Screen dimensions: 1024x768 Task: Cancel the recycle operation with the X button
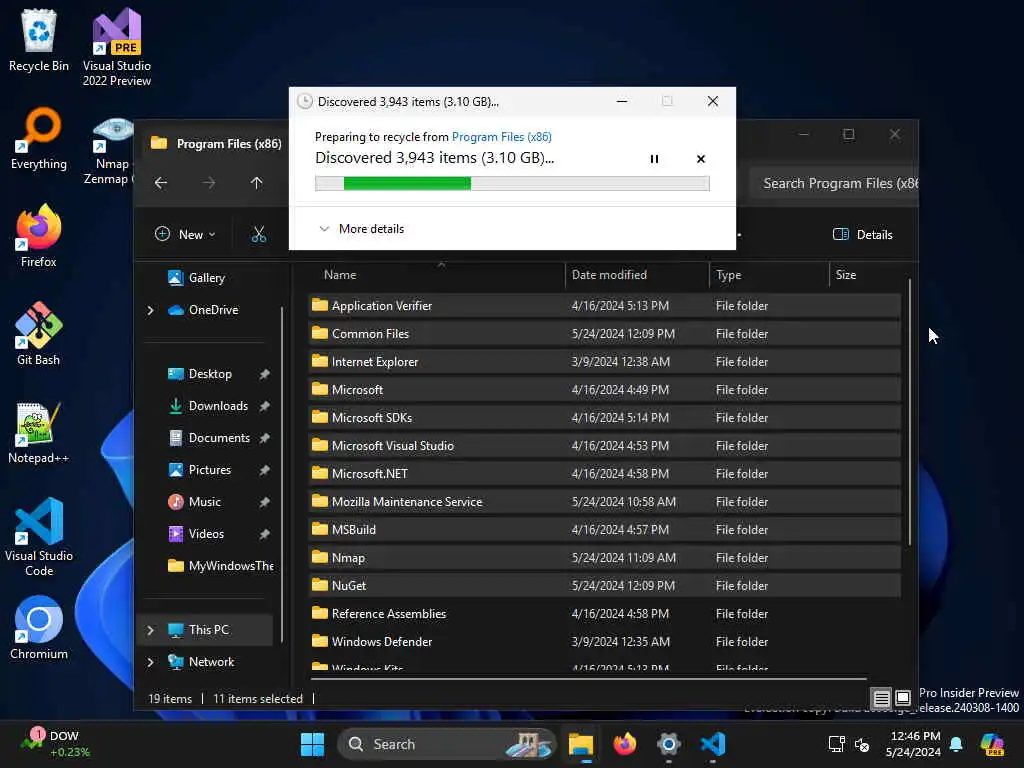(701, 159)
